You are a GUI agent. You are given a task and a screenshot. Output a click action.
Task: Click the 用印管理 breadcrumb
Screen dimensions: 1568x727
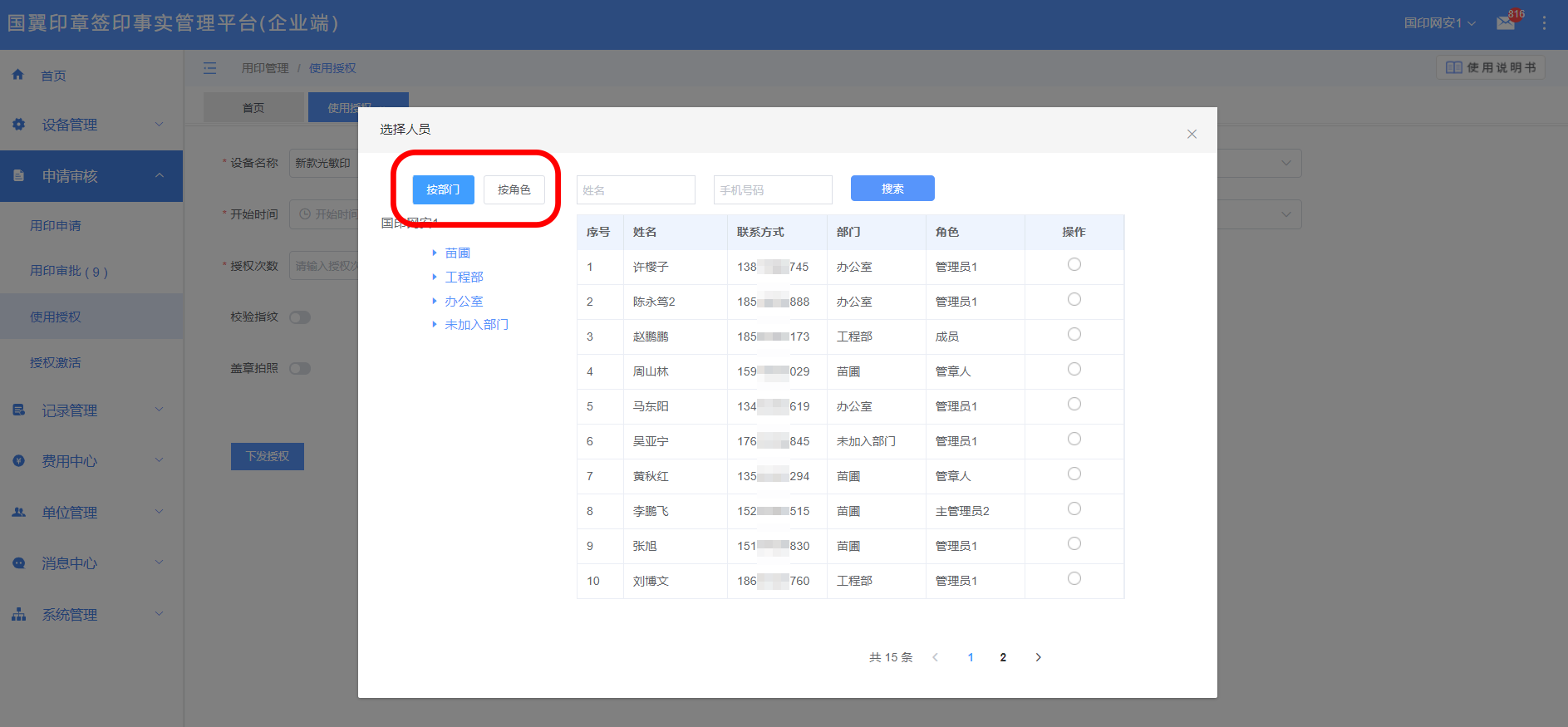point(265,68)
